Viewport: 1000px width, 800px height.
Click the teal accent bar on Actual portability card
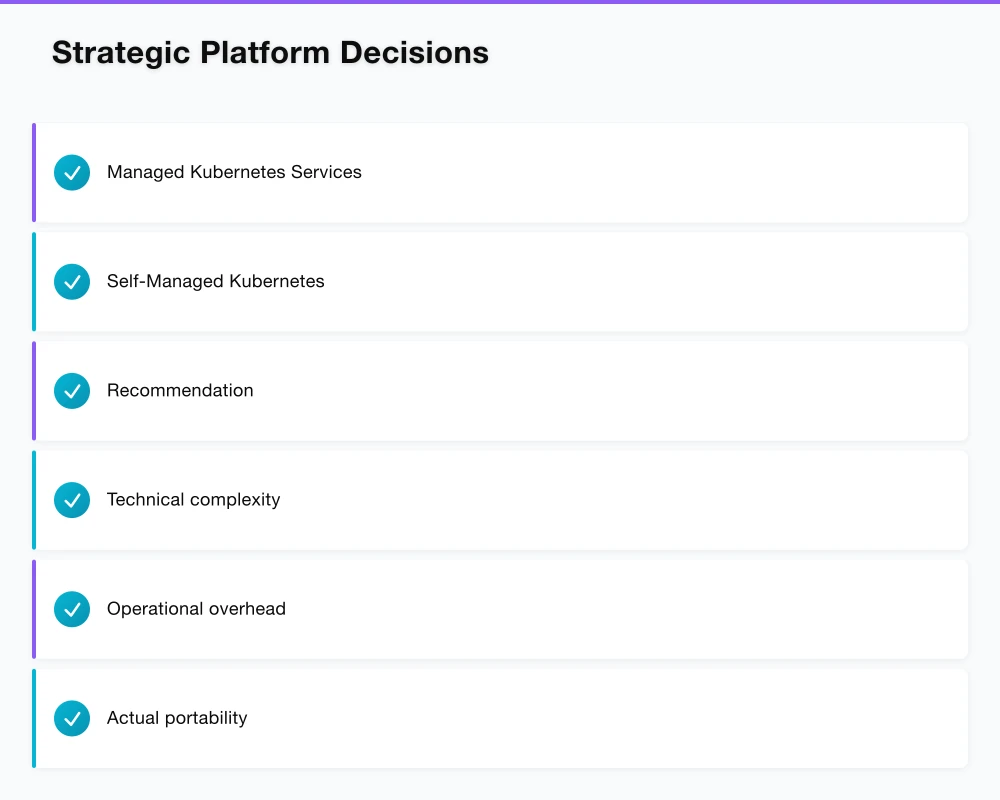coord(34,718)
